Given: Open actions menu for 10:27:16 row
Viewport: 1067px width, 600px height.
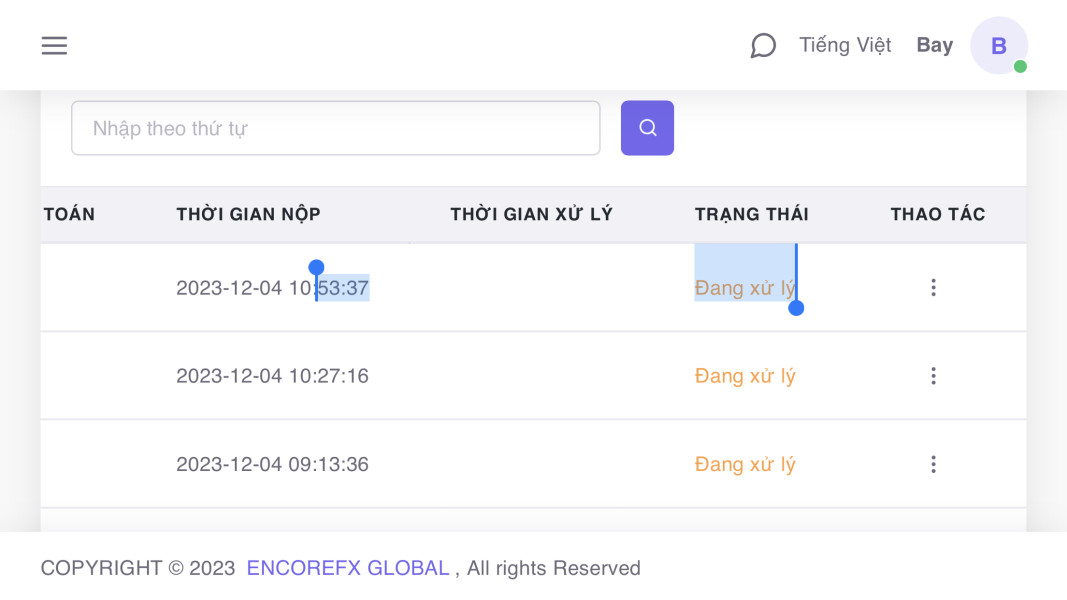Looking at the screenshot, I should (x=933, y=376).
